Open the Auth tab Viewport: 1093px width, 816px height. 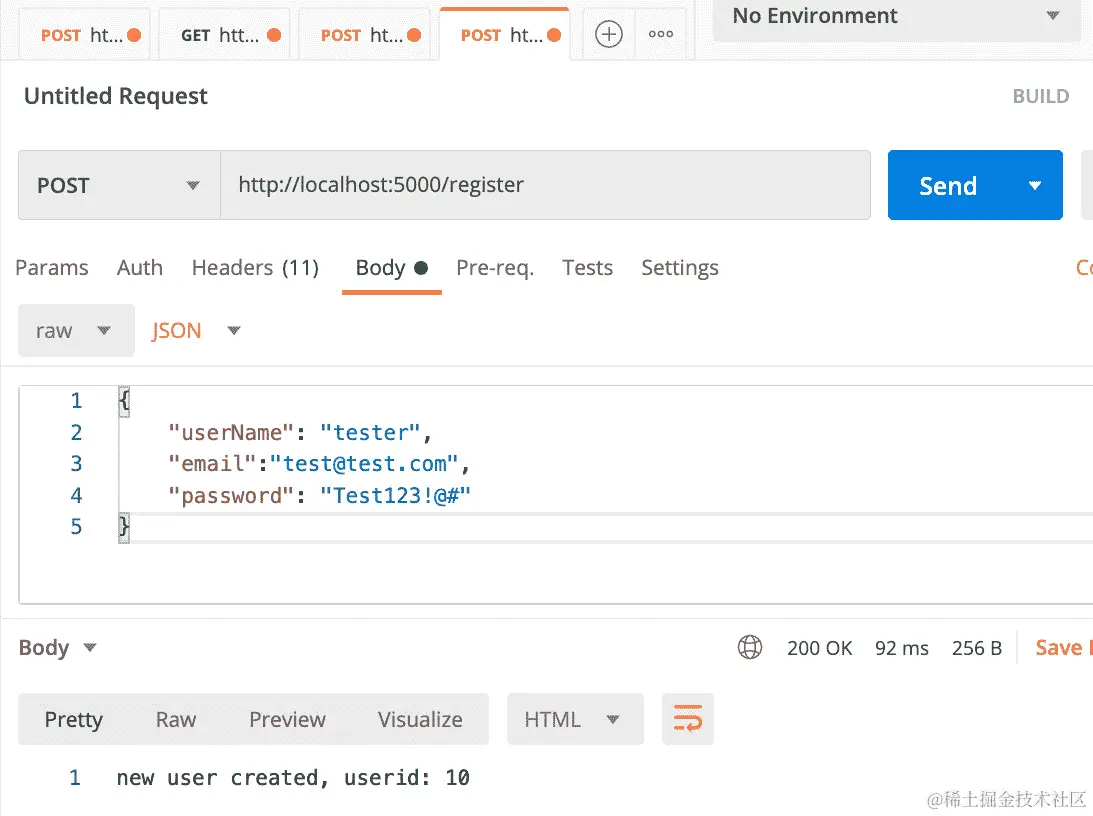pyautogui.click(x=139, y=268)
